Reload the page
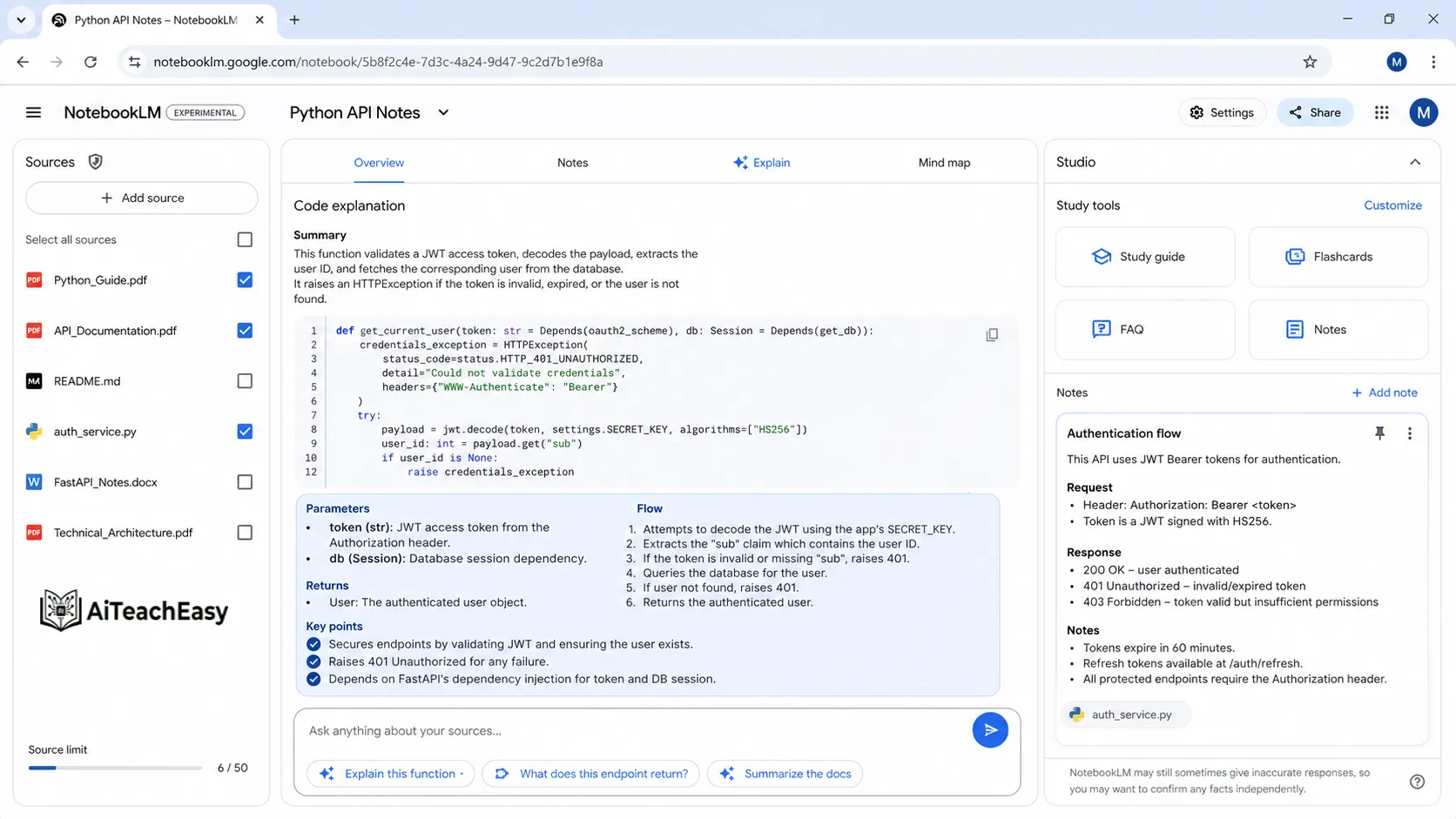The image size is (1456, 819). pyautogui.click(x=91, y=62)
